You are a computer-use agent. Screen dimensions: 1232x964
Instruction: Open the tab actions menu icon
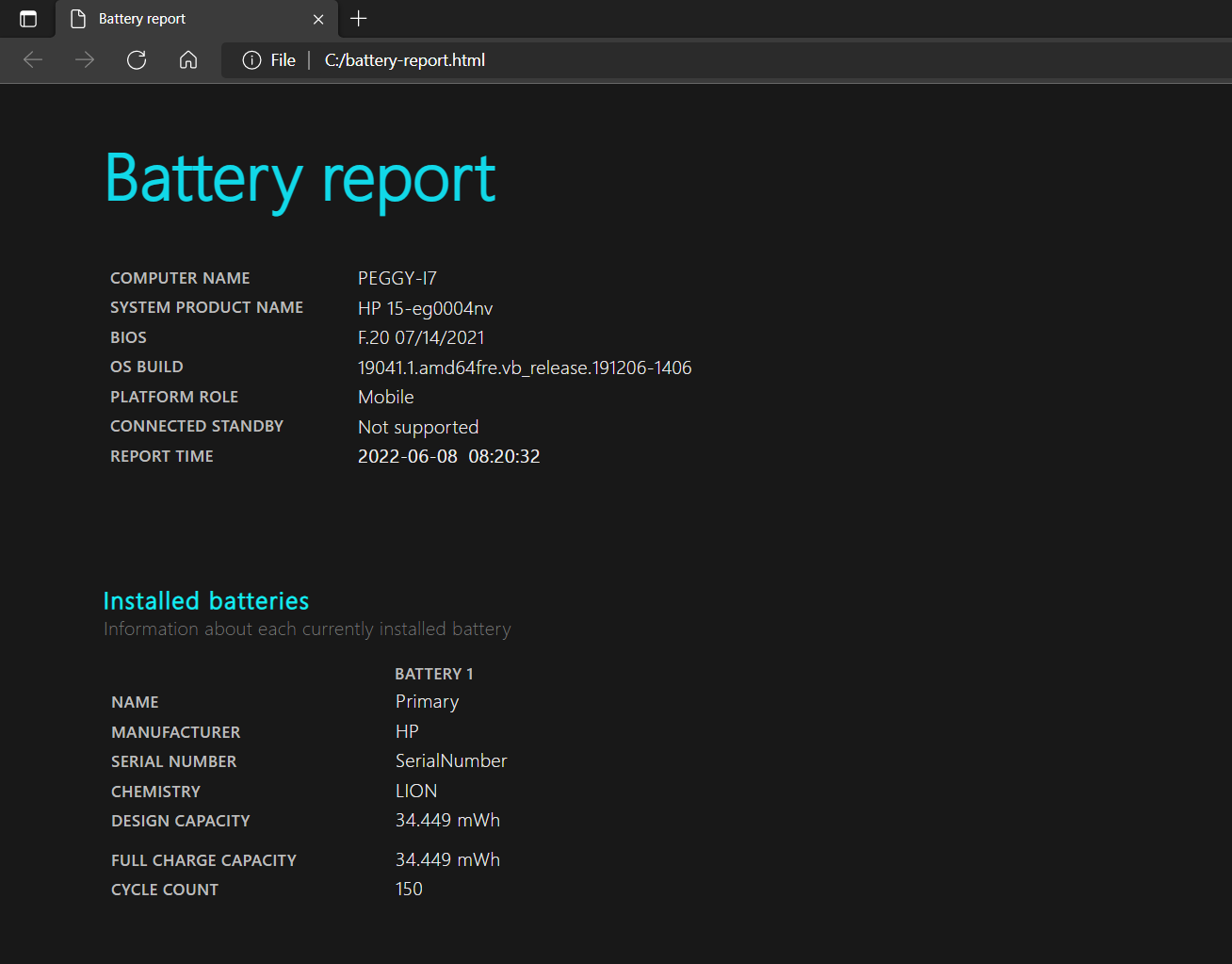[x=28, y=19]
